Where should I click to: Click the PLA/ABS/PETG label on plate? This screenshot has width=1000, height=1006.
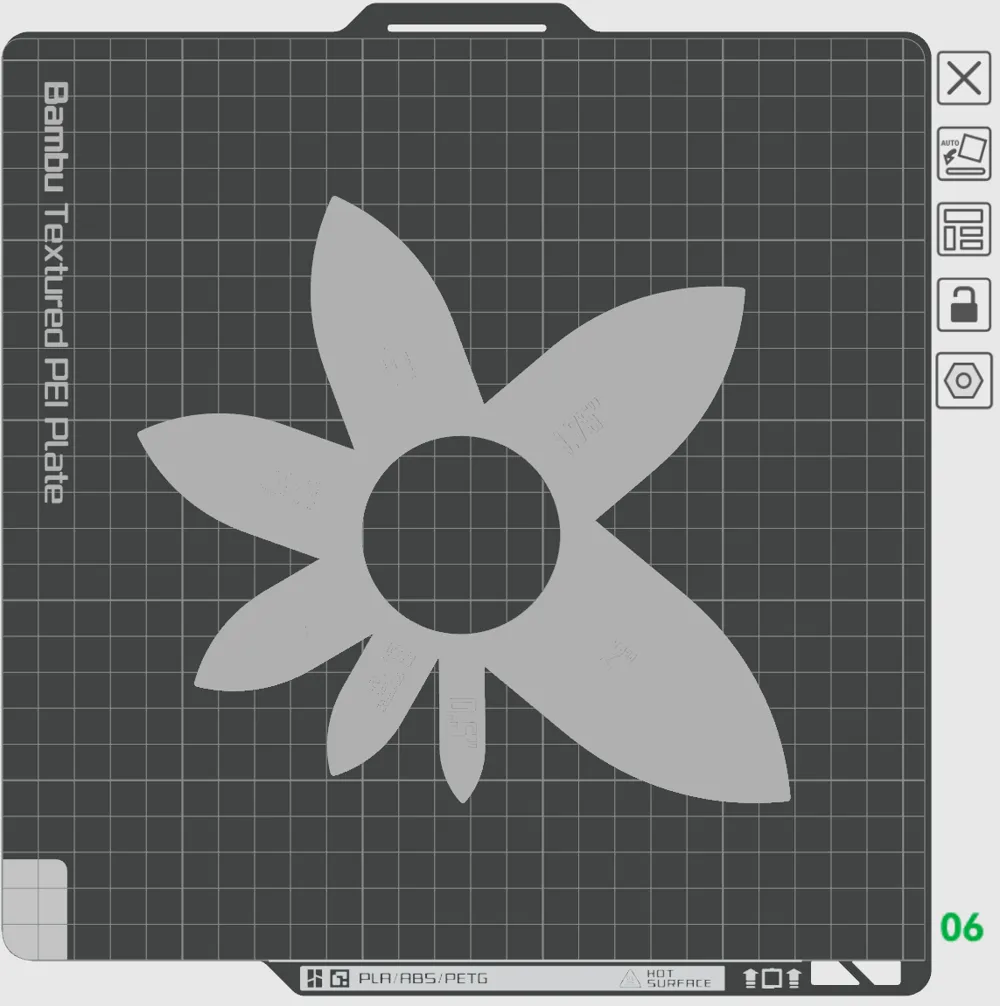coord(423,978)
